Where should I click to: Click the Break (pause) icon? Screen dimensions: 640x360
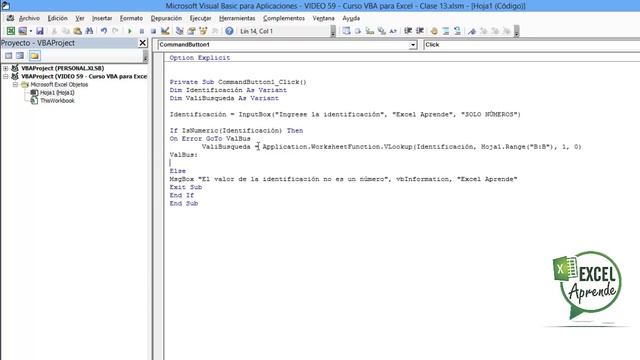coord(142,31)
